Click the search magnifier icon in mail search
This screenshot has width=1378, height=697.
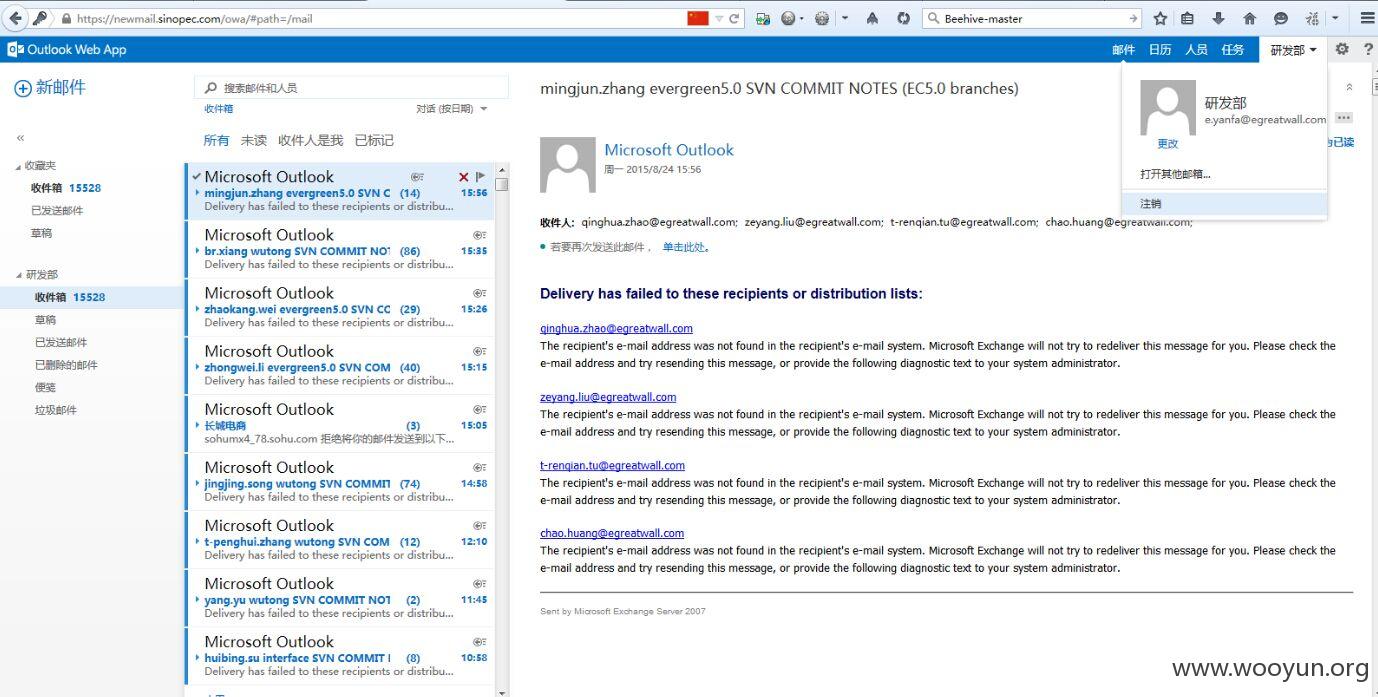tap(212, 88)
